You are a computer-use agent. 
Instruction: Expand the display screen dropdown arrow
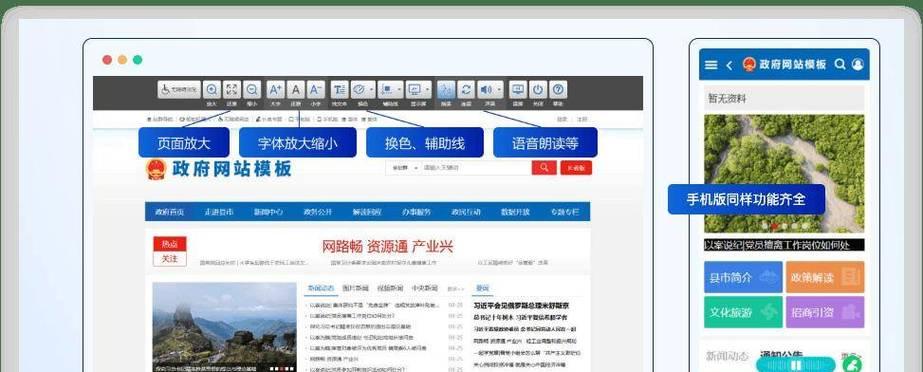pyautogui.click(x=427, y=89)
